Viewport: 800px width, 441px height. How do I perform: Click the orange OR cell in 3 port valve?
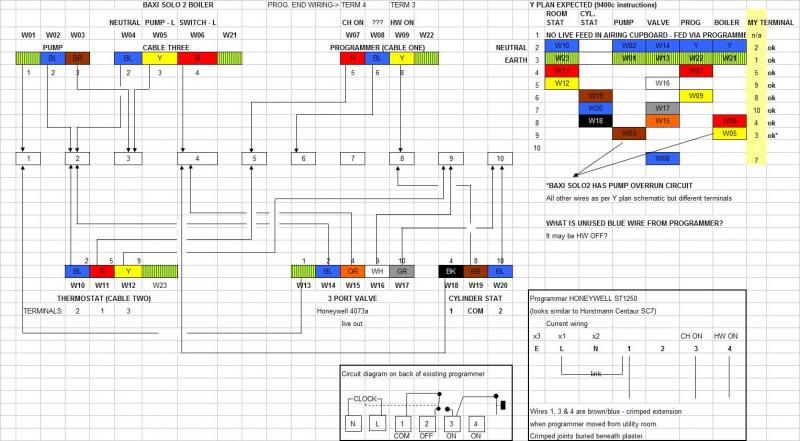click(351, 270)
